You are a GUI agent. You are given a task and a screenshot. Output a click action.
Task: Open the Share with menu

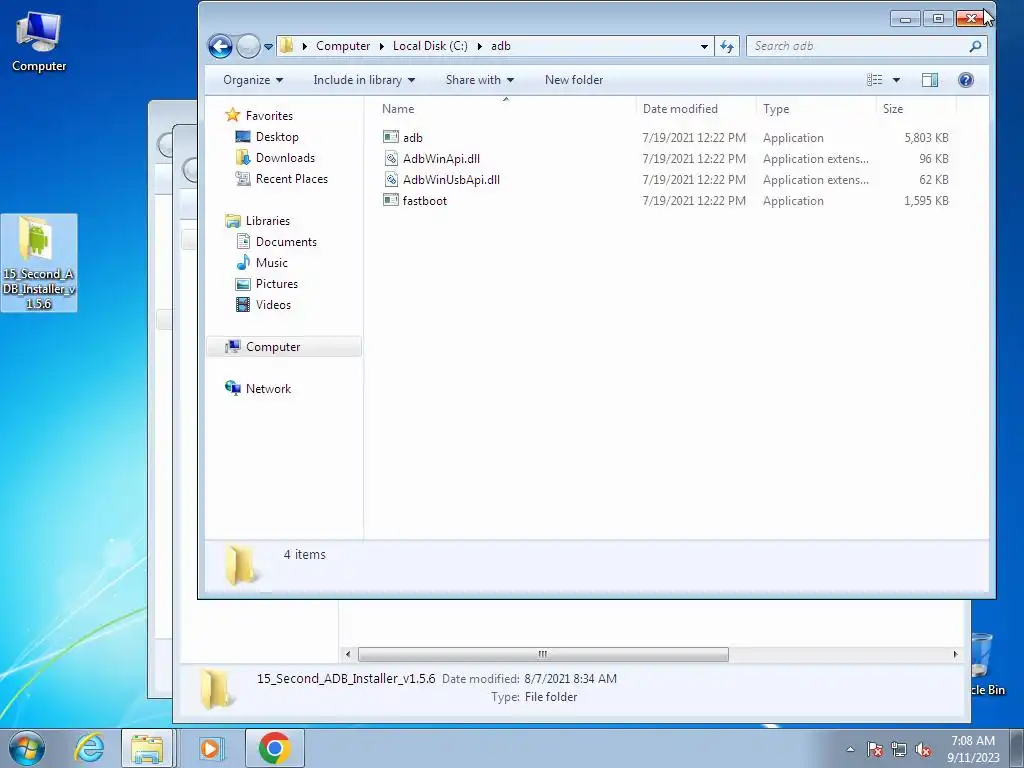click(479, 80)
